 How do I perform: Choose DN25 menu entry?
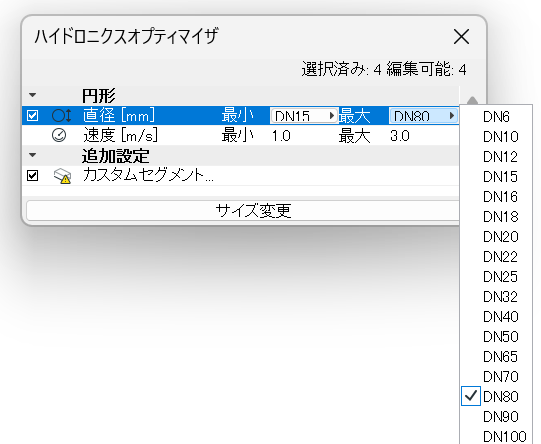pyautogui.click(x=496, y=277)
